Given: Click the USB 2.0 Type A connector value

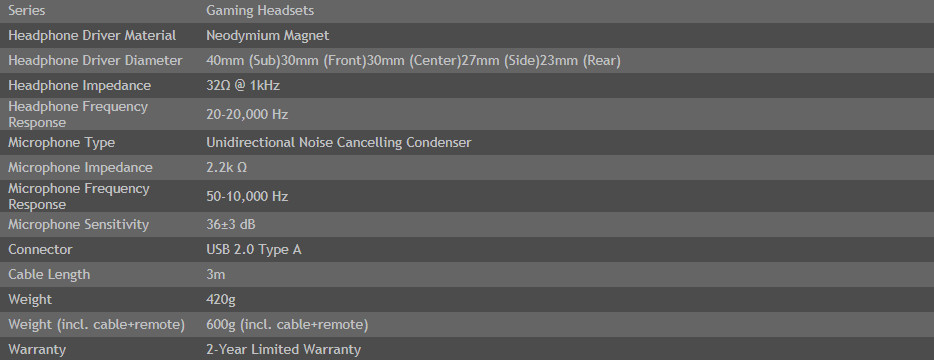Looking at the screenshot, I should (254, 250).
